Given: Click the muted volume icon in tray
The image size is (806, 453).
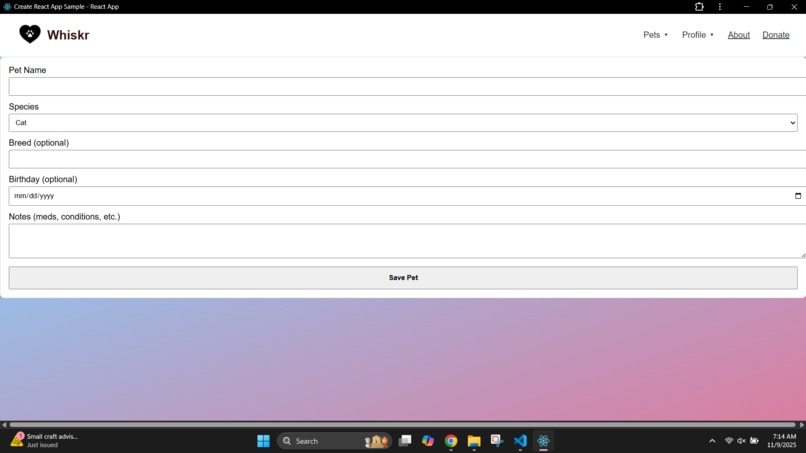Looking at the screenshot, I should coord(741,441).
